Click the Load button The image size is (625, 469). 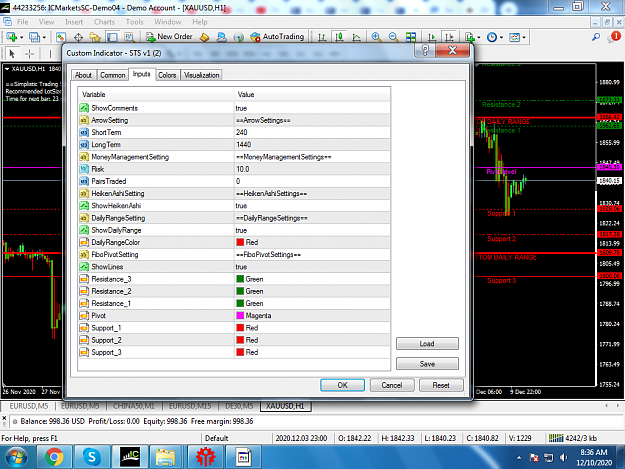pos(427,343)
